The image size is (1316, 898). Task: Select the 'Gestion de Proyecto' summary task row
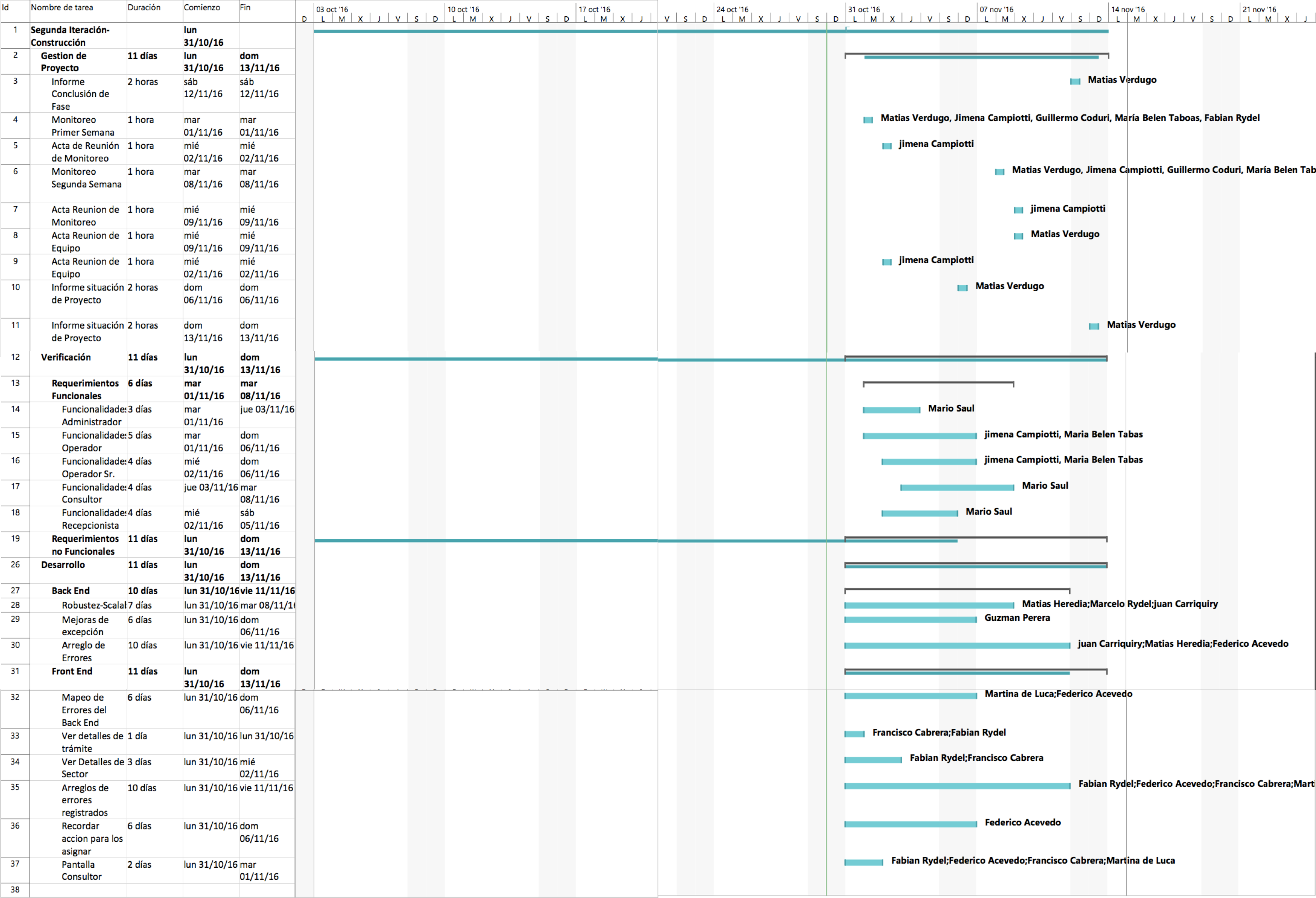(63, 62)
